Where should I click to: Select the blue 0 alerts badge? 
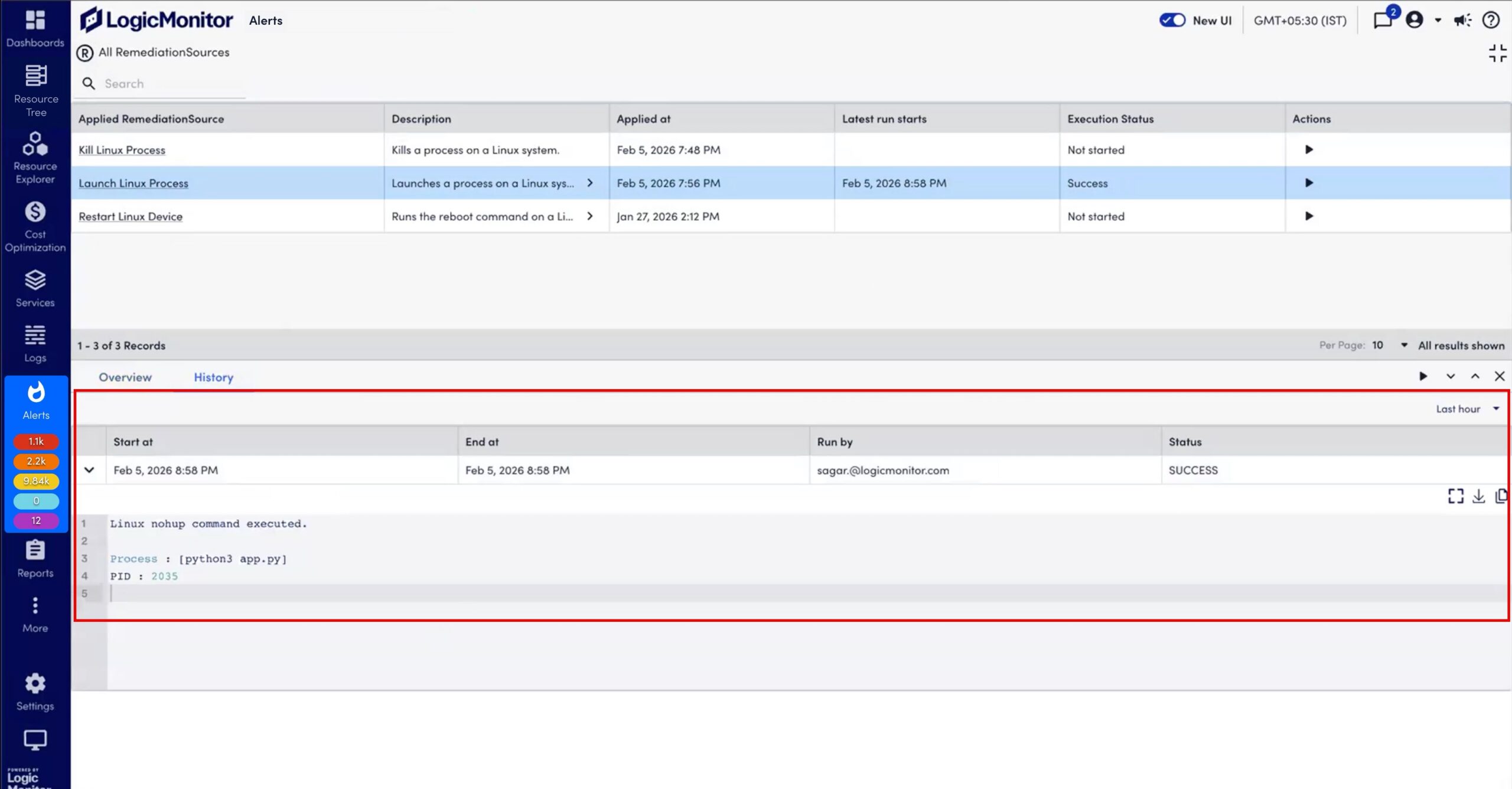36,501
